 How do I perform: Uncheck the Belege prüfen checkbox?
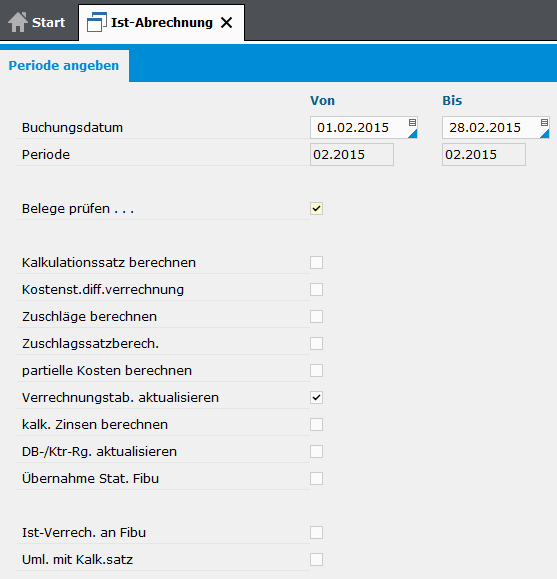317,209
